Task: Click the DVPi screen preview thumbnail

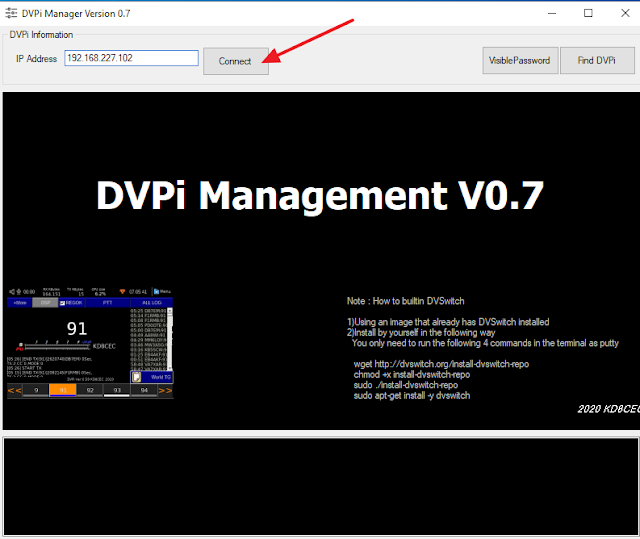Action: click(90, 342)
